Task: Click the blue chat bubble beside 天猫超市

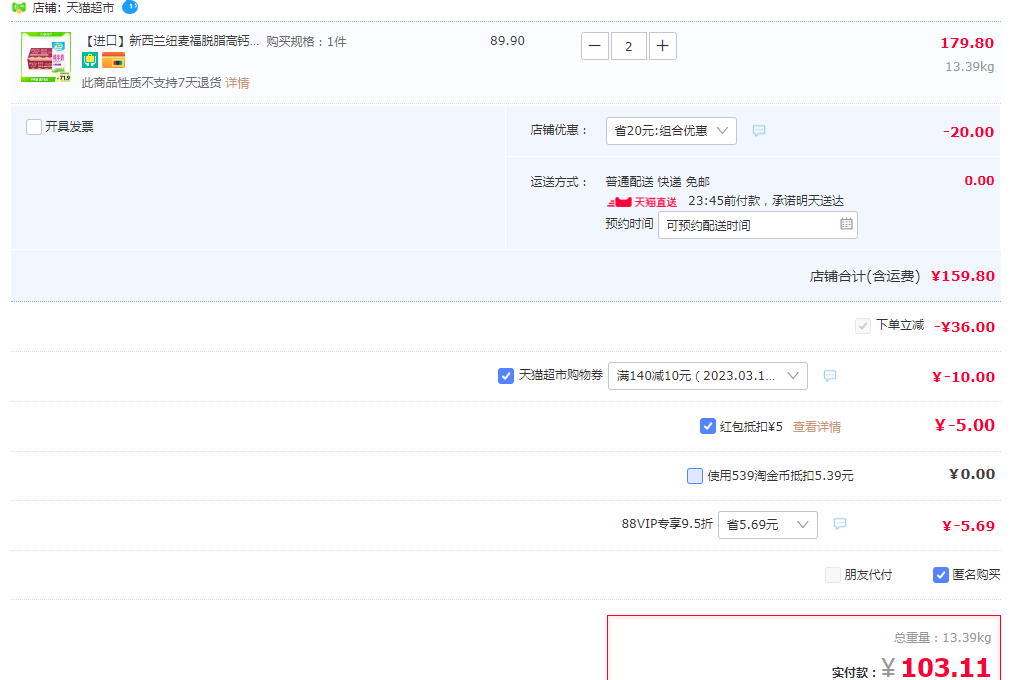Action: (x=130, y=7)
